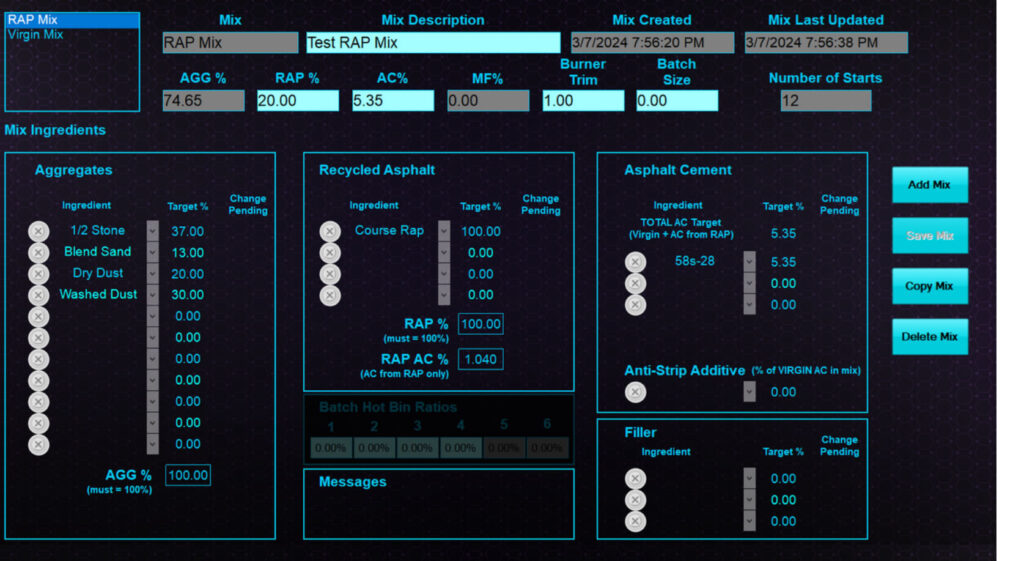The width and height of the screenshot is (1024, 561).
Task: Clear the Anti-Strip Additive selection
Action: click(x=635, y=392)
